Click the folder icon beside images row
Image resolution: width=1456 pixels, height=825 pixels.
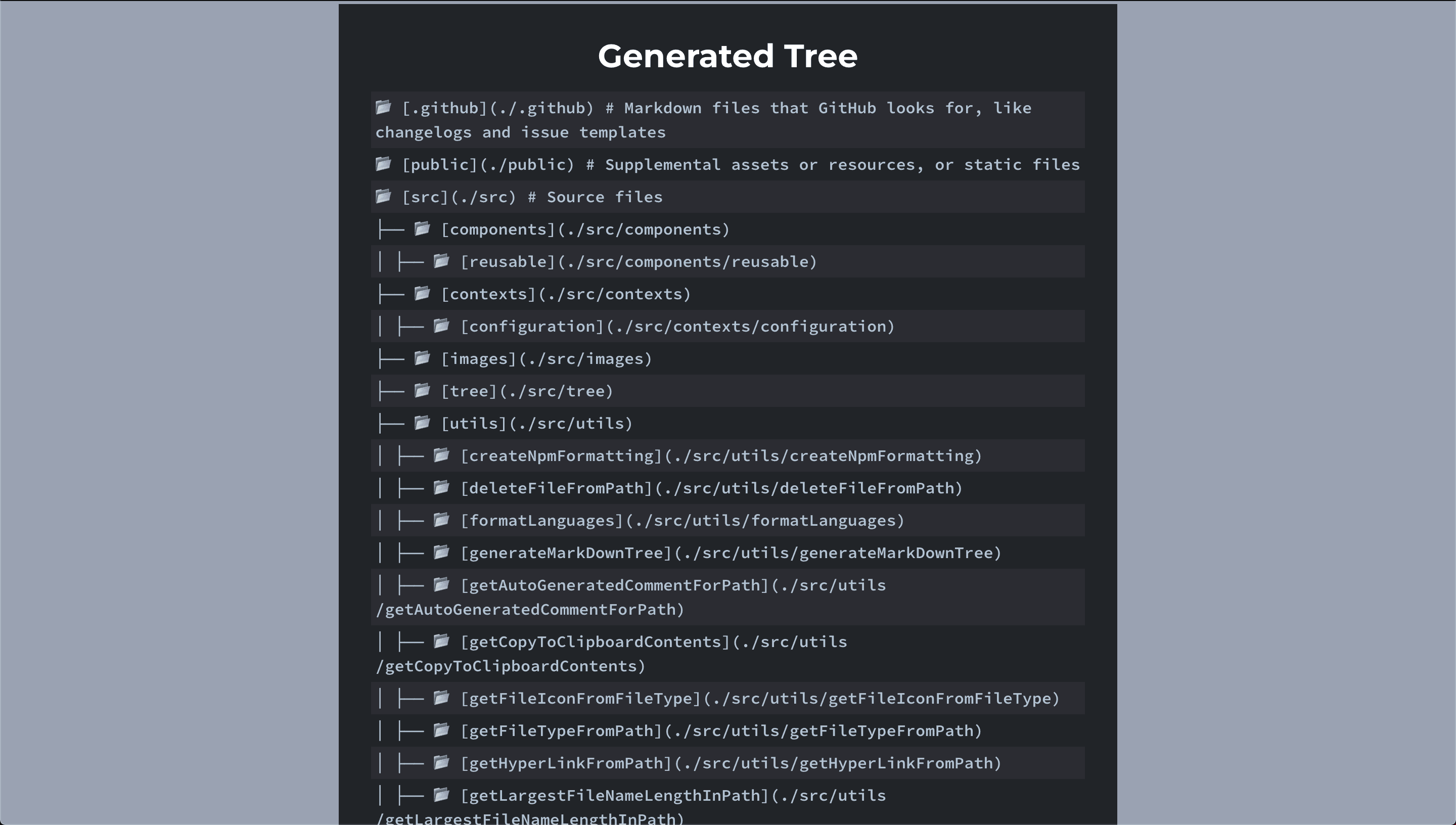pos(422,357)
